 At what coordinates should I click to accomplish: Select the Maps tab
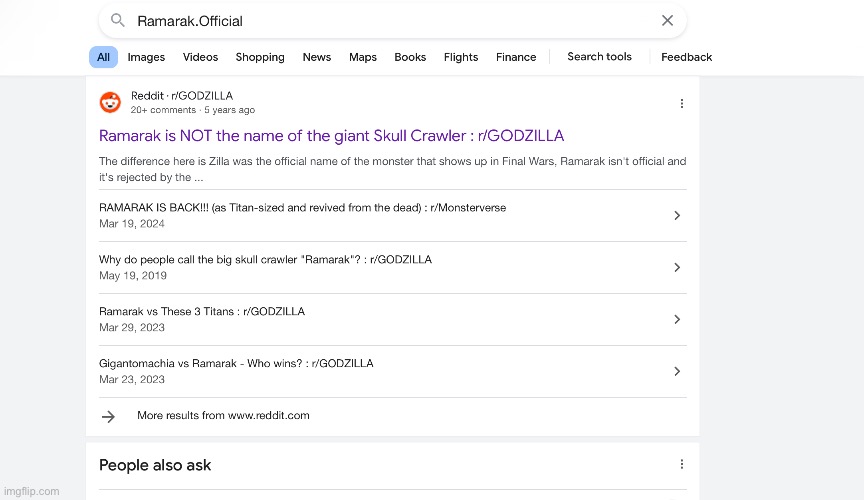363,57
